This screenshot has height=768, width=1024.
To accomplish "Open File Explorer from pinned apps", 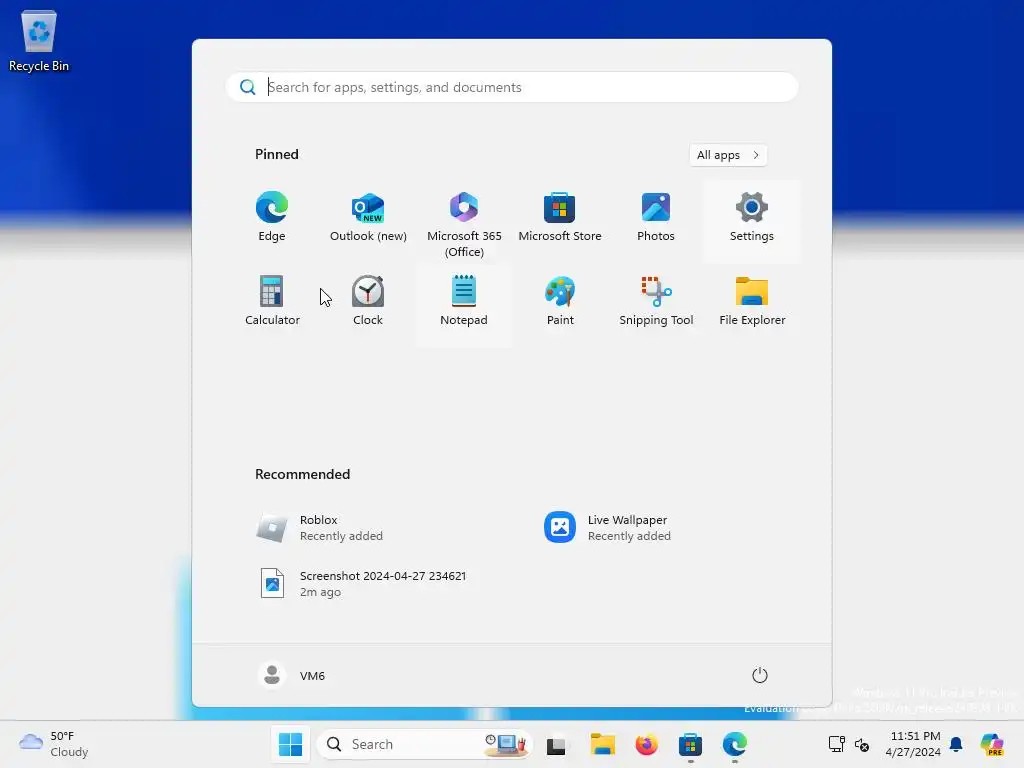I will click(752, 302).
